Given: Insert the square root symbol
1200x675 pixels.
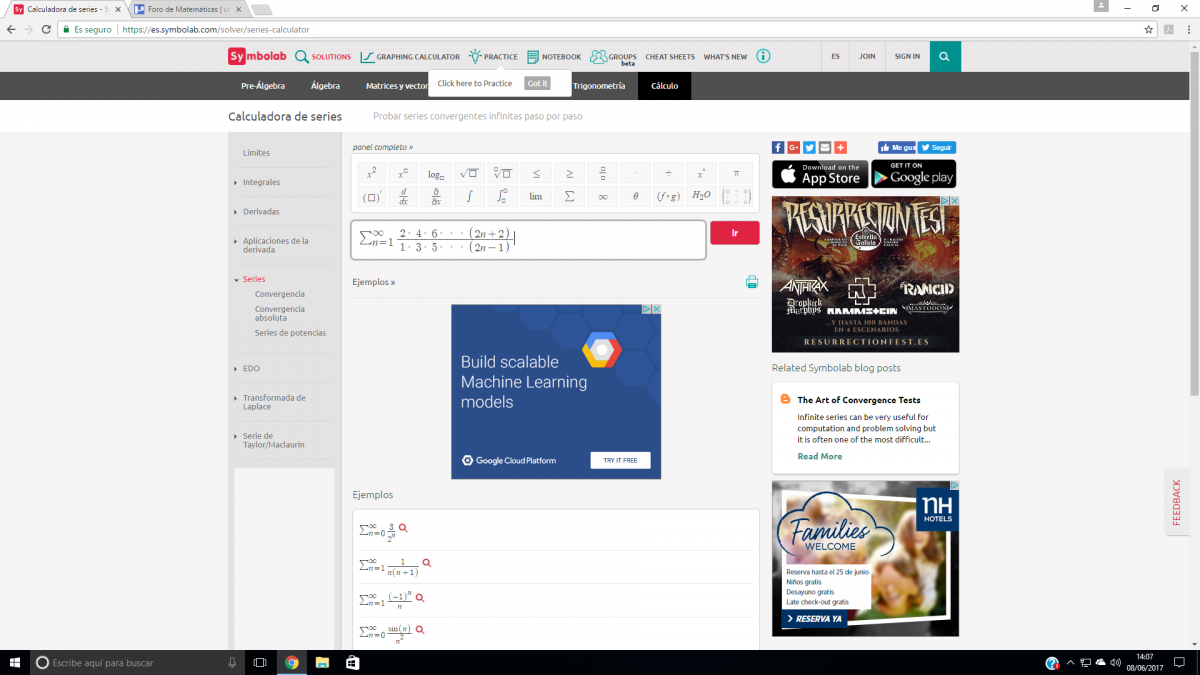Looking at the screenshot, I should pyautogui.click(x=469, y=173).
